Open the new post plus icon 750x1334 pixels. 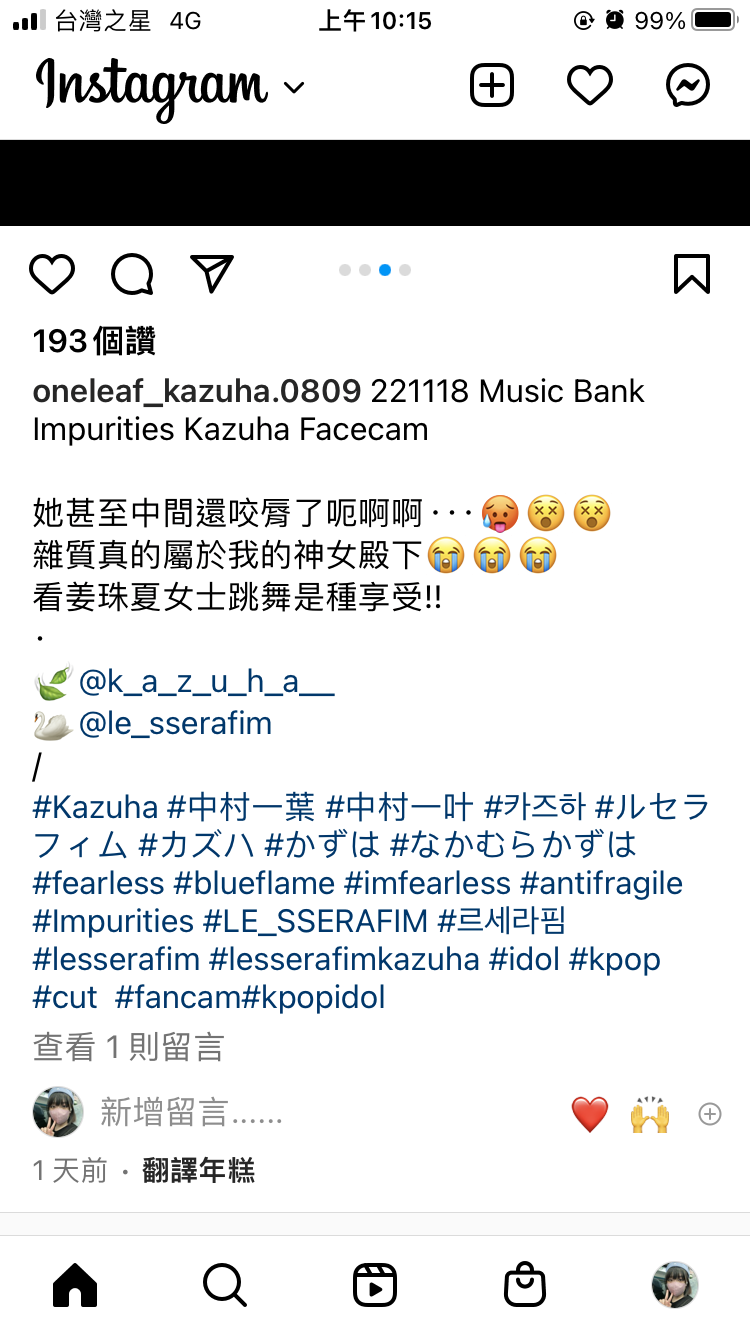tap(492, 86)
